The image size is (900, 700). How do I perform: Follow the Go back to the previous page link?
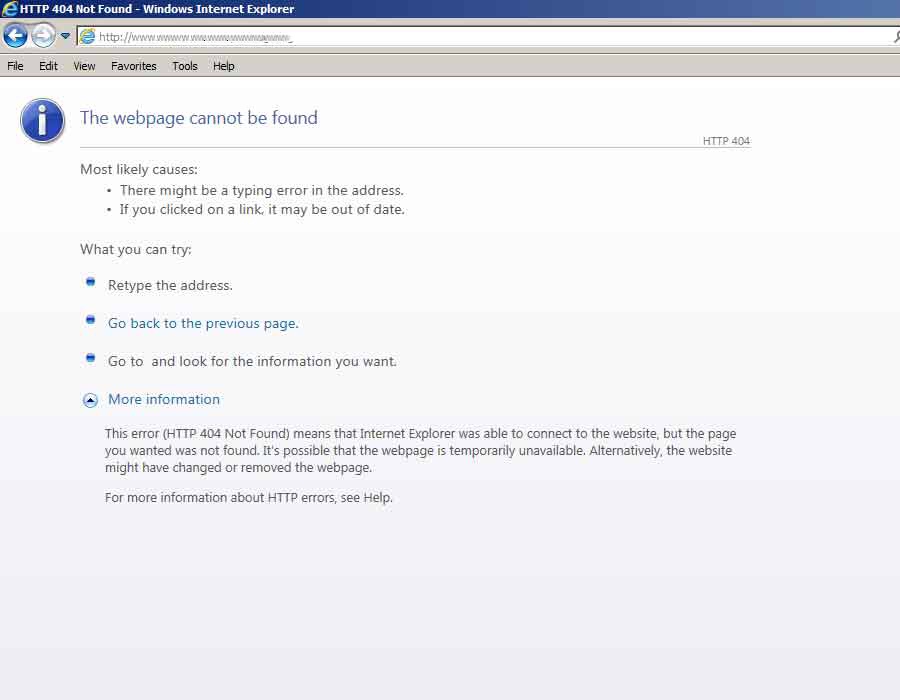pyautogui.click(x=203, y=323)
